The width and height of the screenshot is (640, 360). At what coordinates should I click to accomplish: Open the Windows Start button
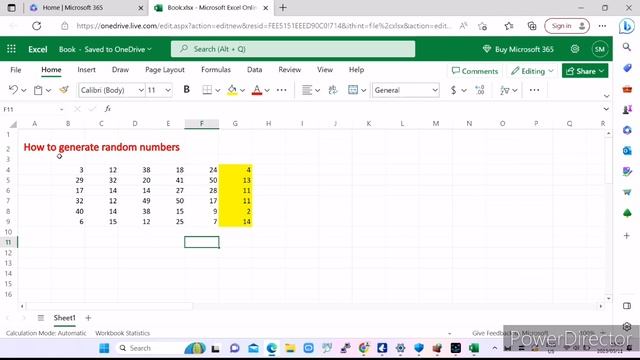pyautogui.click(x=104, y=348)
